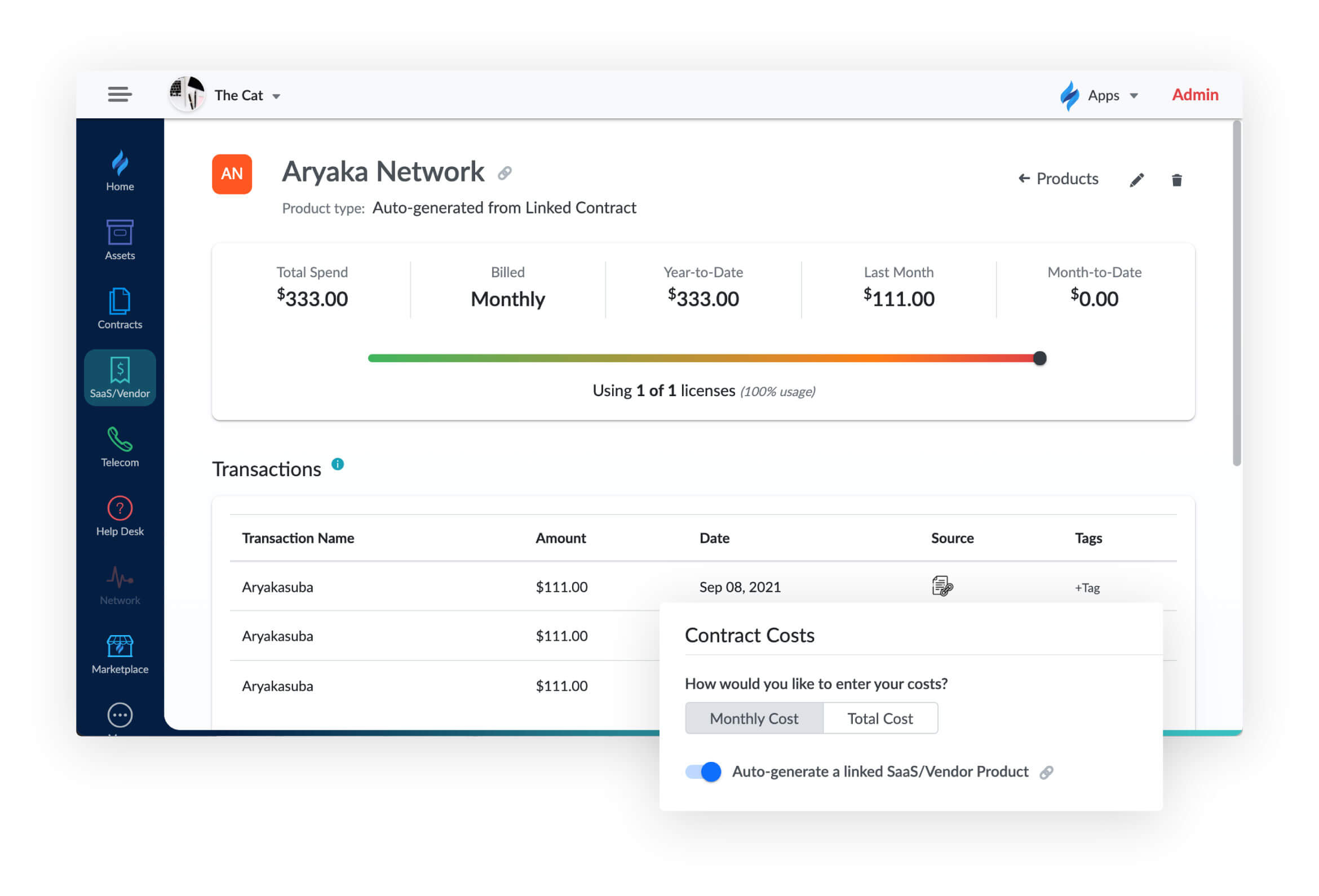Edit product with the pencil icon
This screenshot has height=896, width=1319.
tap(1136, 180)
